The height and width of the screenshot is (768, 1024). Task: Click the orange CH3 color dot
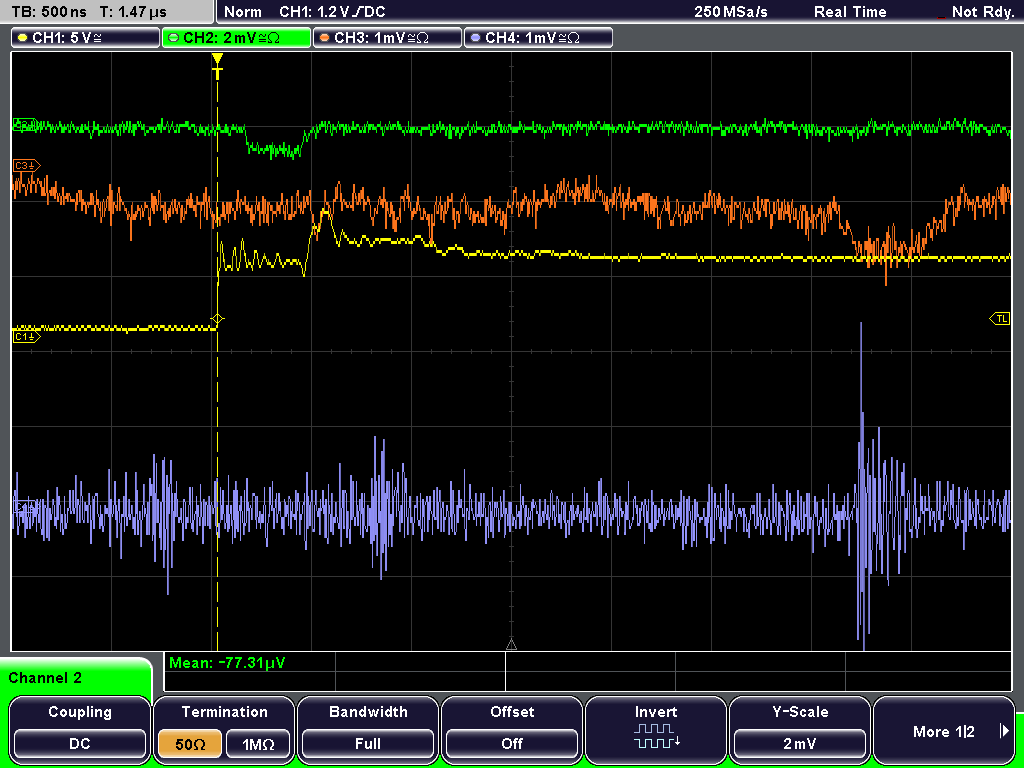click(325, 38)
